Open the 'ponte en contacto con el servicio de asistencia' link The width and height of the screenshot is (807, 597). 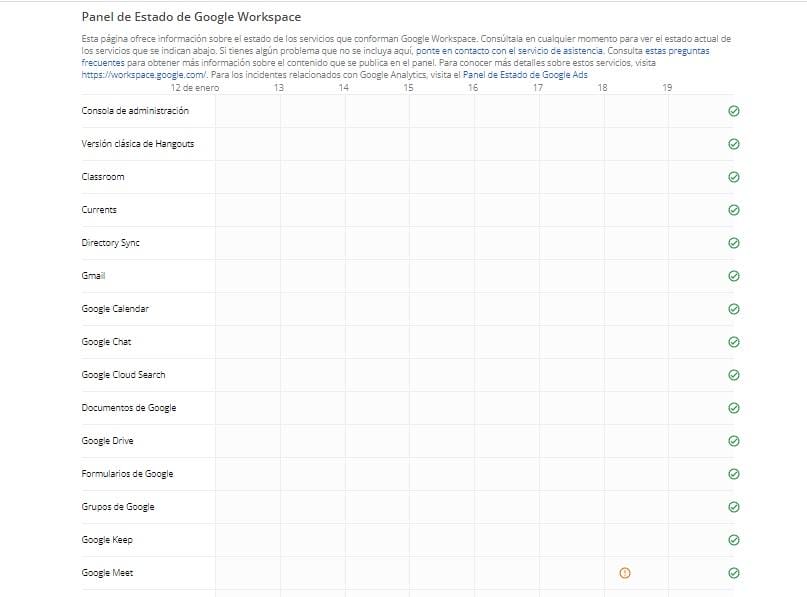click(x=509, y=51)
